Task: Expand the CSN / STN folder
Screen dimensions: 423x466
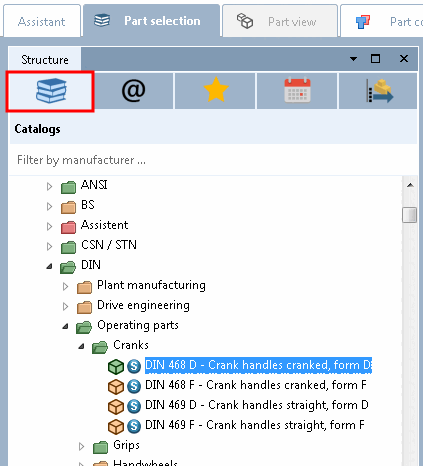Action: 49,246
